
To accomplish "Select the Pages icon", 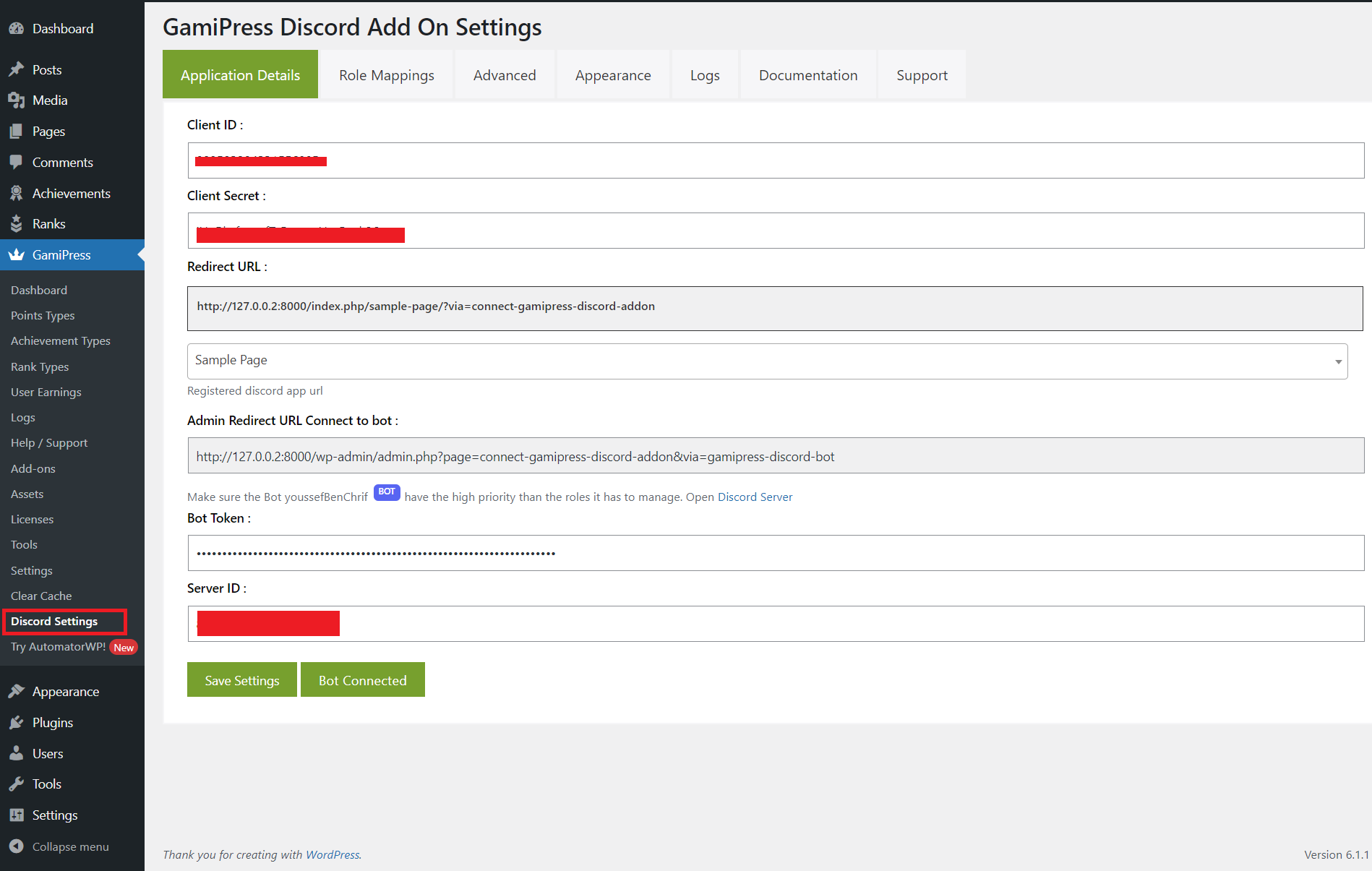I will coord(17,131).
